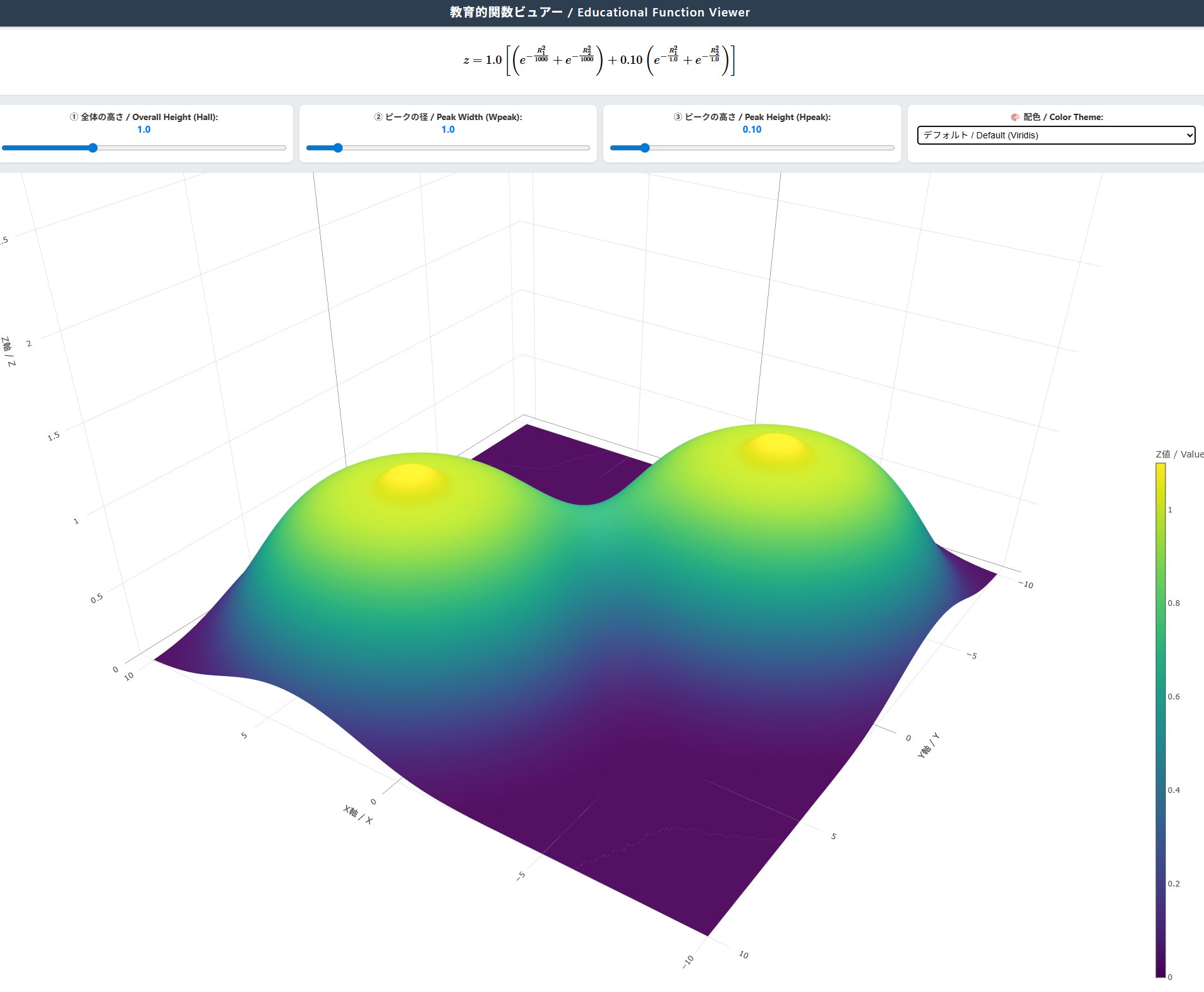The image size is (1204, 992).
Task: Click the Educational Function Viewer header title
Action: click(599, 13)
